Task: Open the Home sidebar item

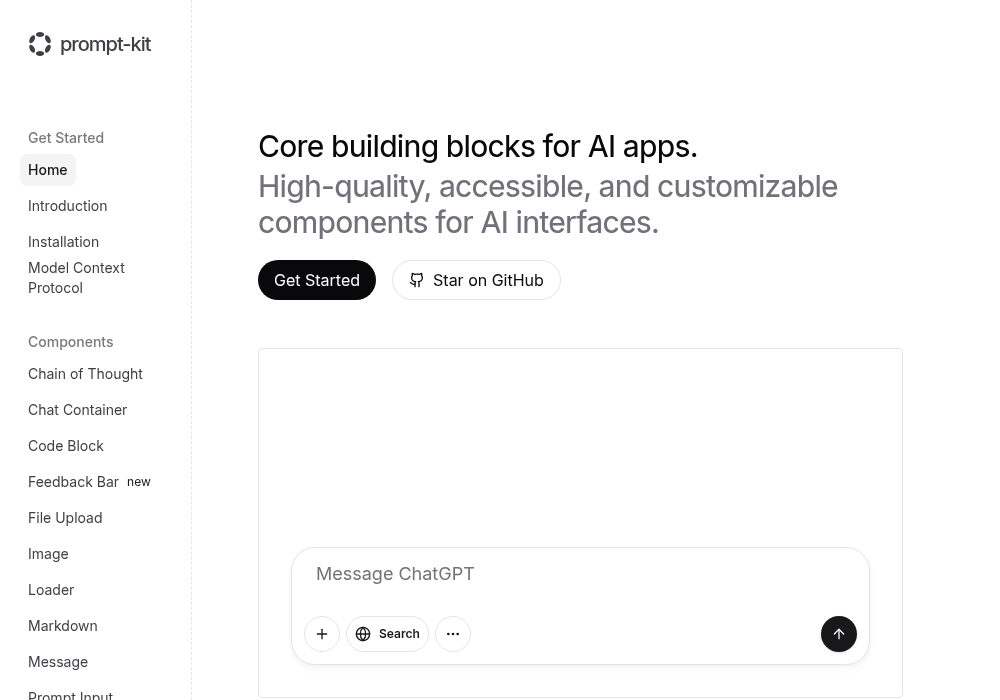Action: pos(48,170)
